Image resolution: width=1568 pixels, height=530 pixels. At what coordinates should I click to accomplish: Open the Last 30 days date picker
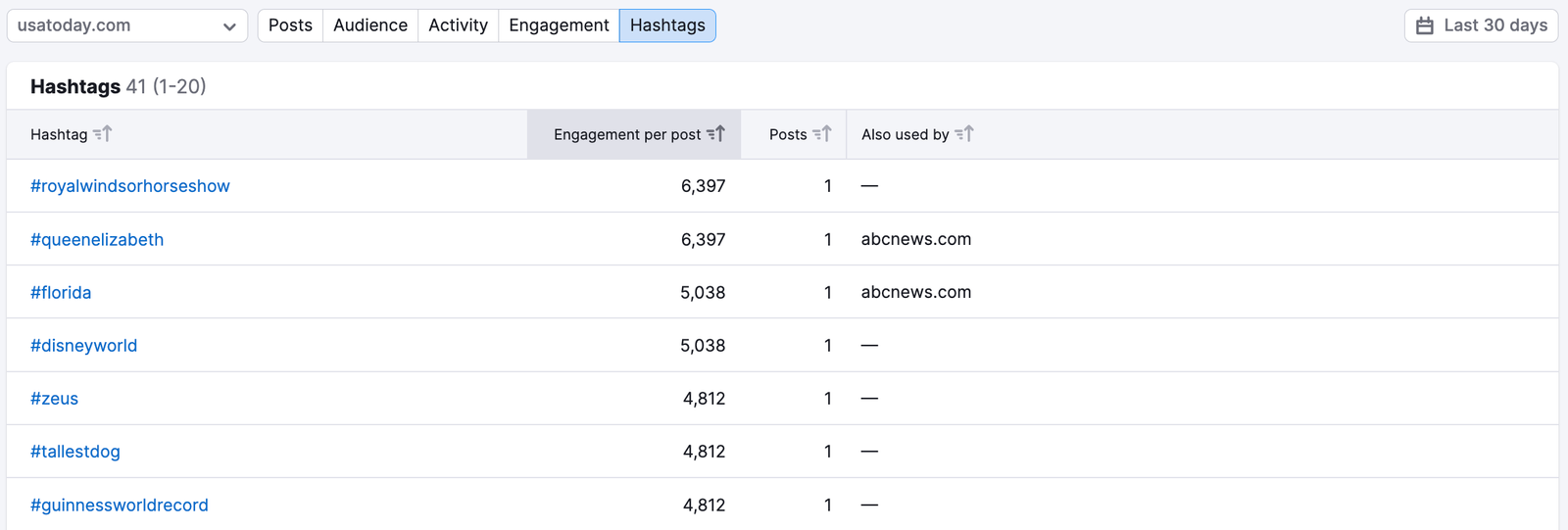(x=1481, y=25)
